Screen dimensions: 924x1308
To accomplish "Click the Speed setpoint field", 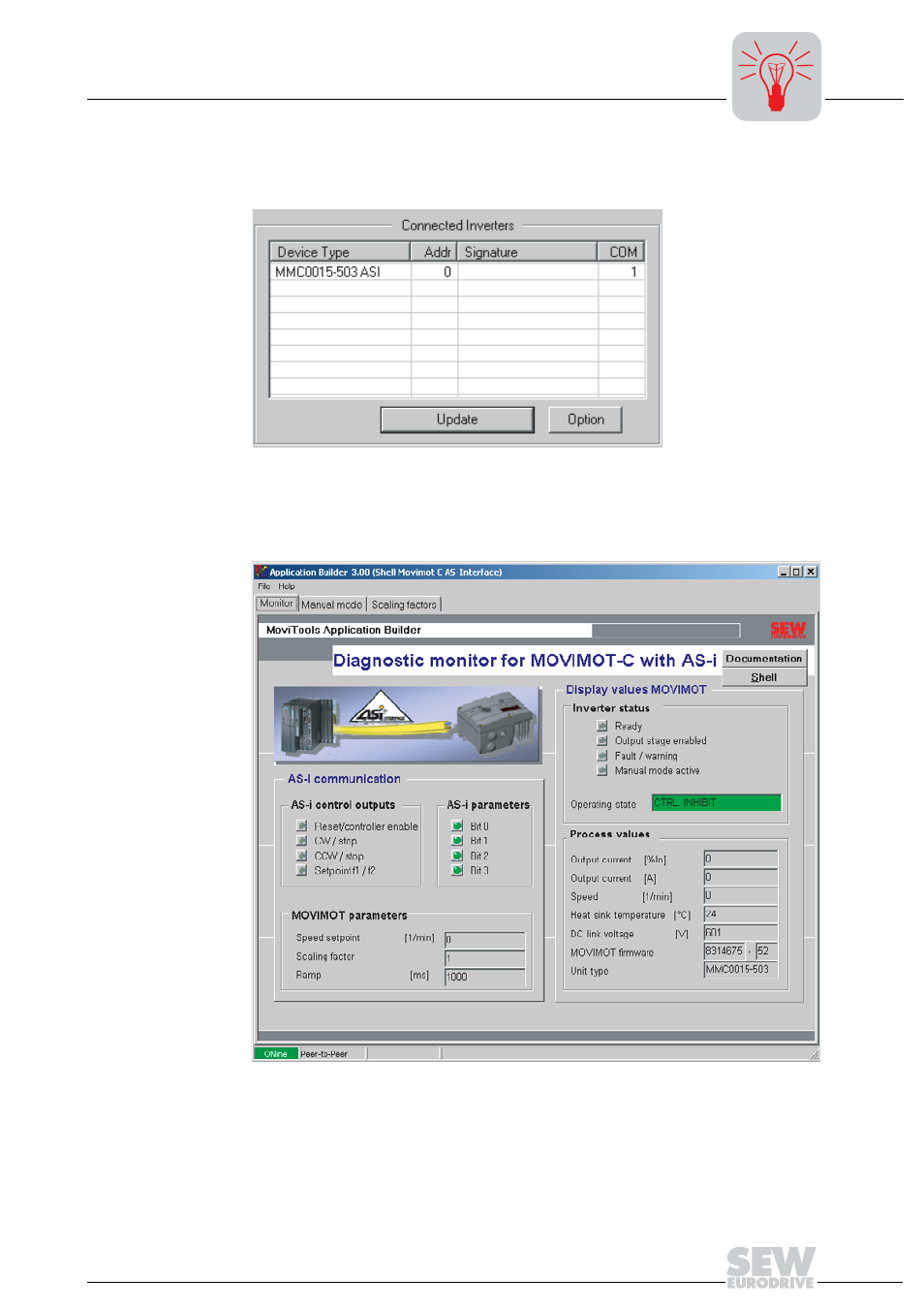I will point(484,940).
